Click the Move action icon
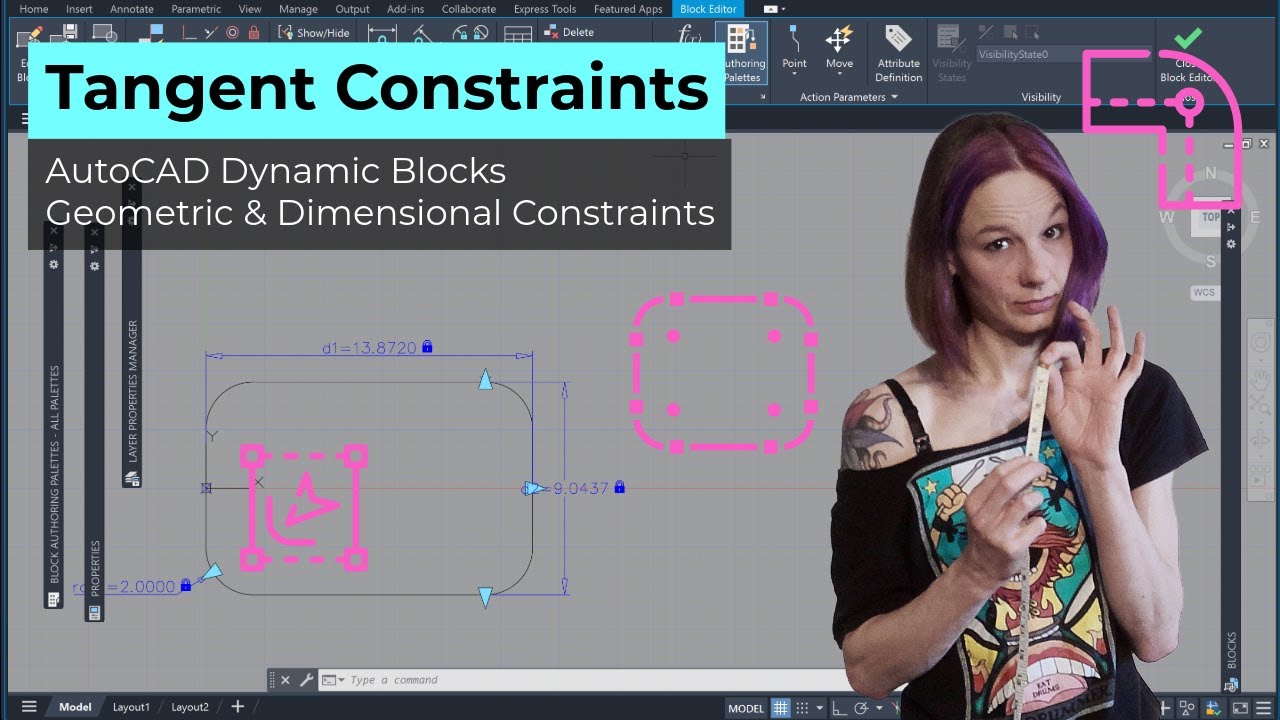1280x720 pixels. tap(839, 40)
